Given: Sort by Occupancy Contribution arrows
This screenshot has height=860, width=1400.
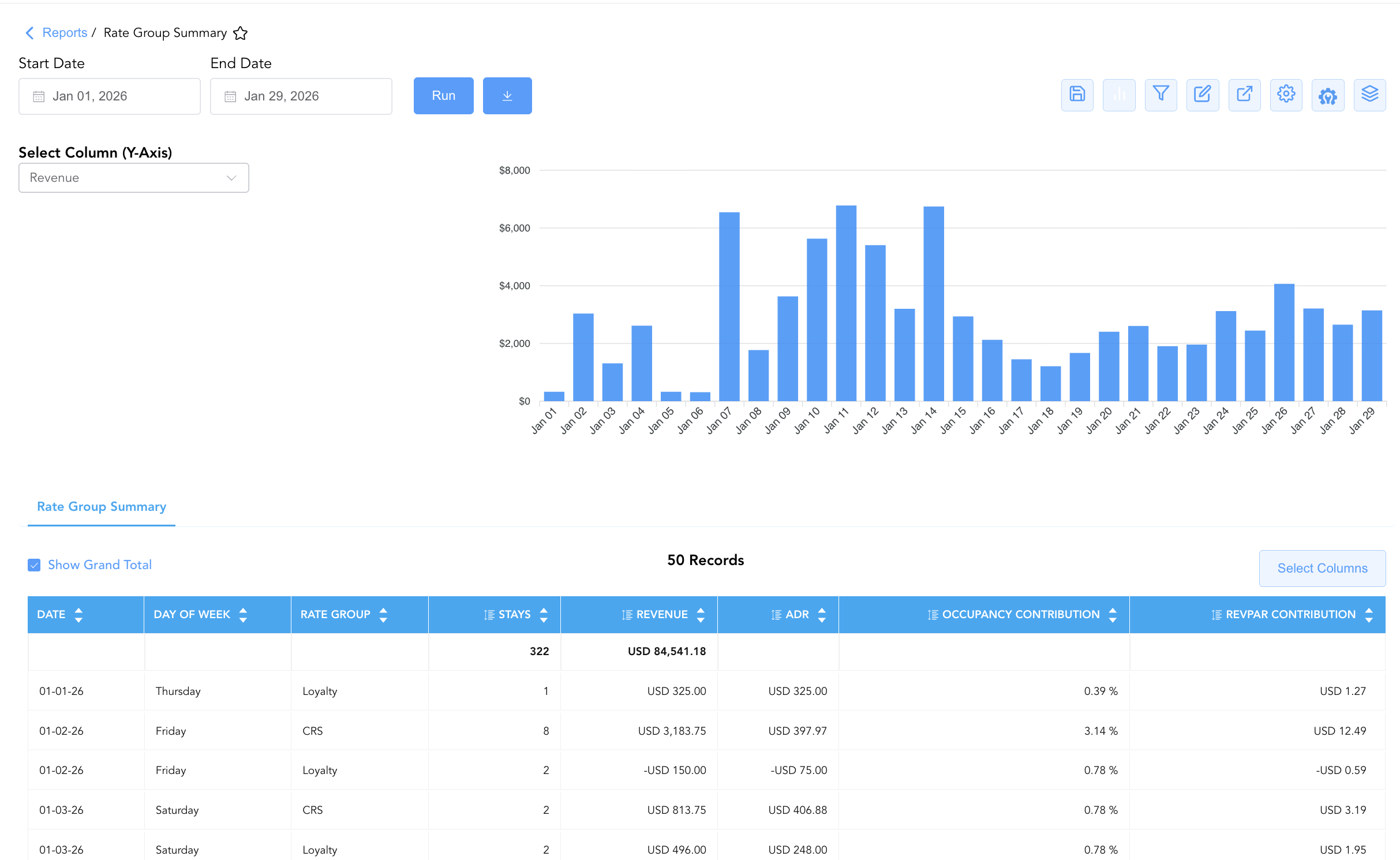Looking at the screenshot, I should point(1113,615).
